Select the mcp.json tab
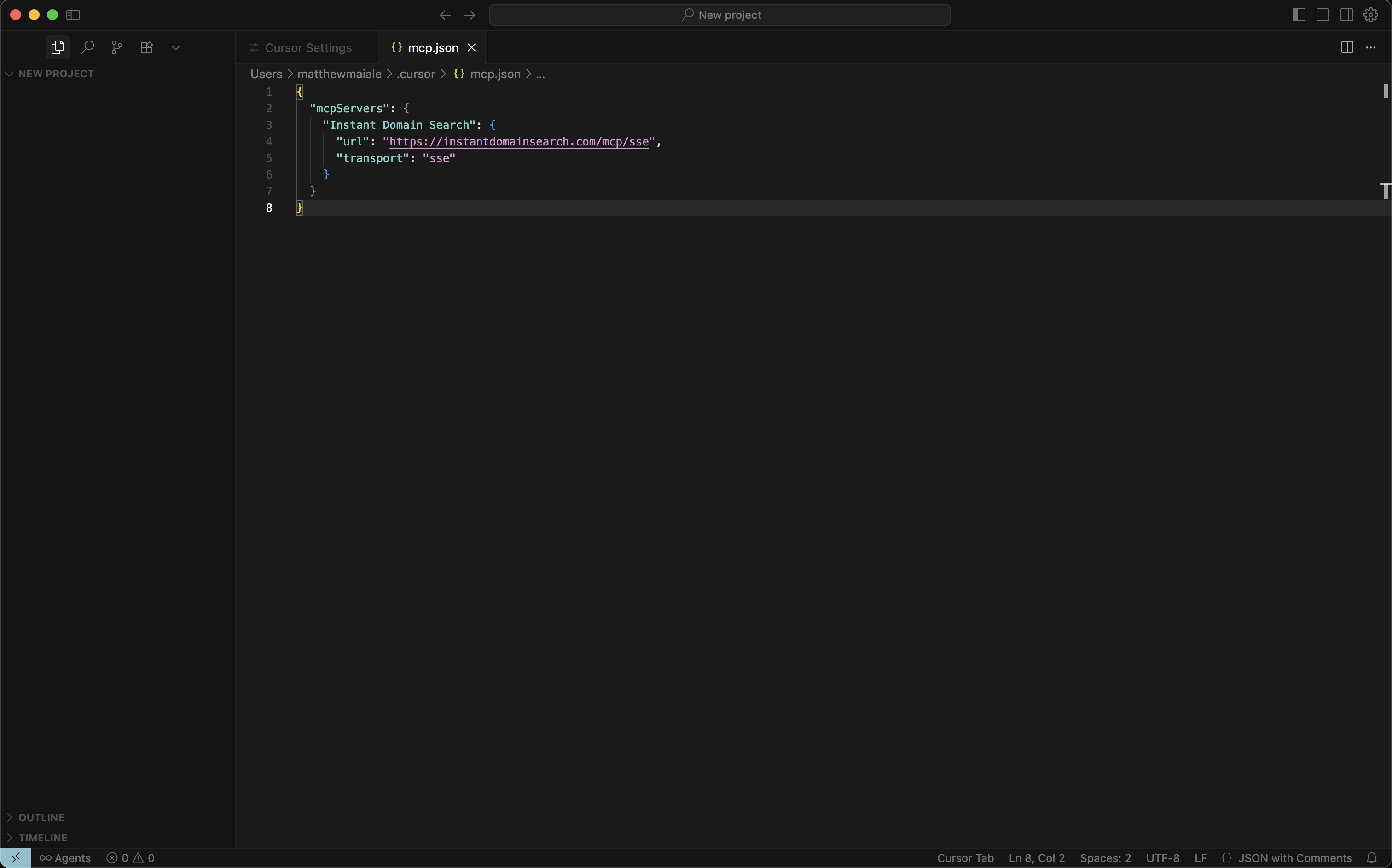1392x868 pixels. coord(432,48)
